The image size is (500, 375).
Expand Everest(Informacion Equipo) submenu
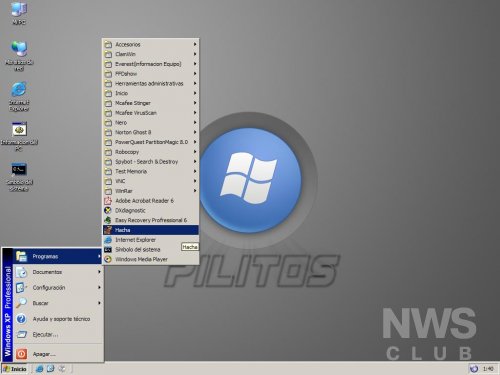point(151,64)
